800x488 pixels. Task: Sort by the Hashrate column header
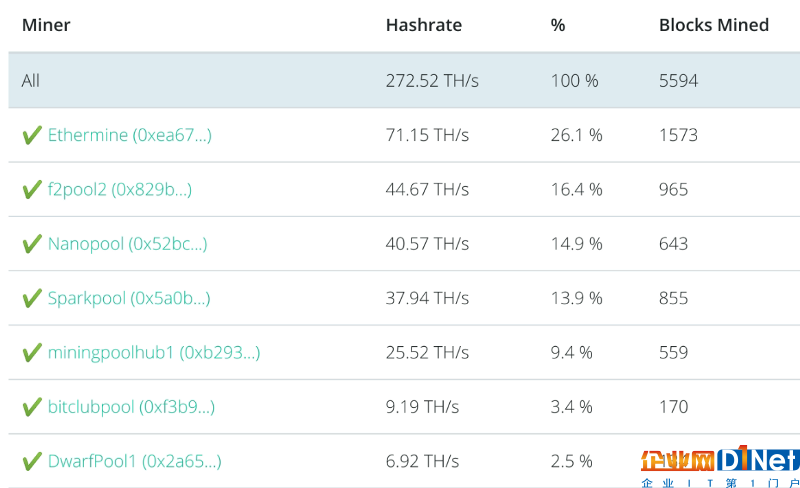423,25
